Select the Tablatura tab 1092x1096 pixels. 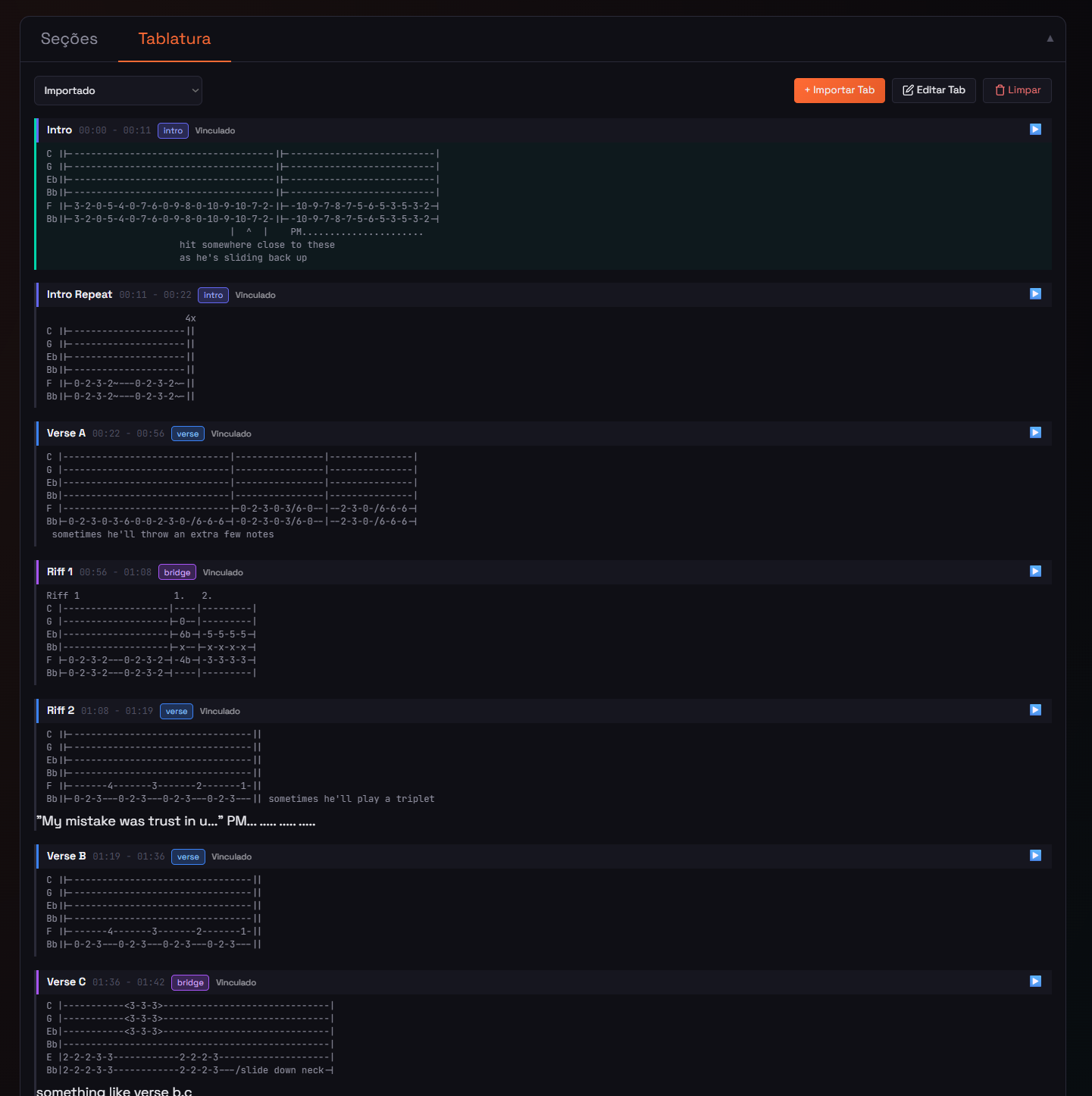(x=174, y=39)
